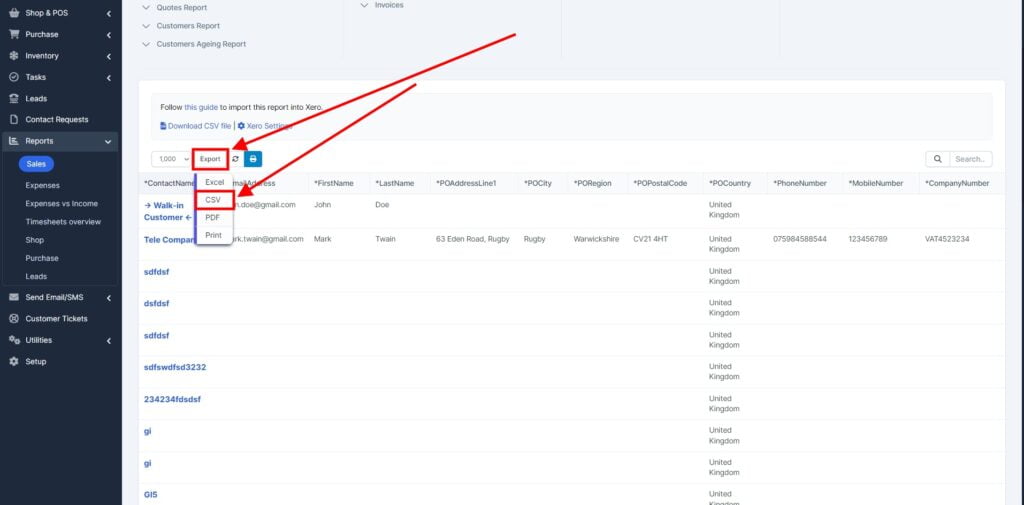The width and height of the screenshot is (1024, 505).
Task: Click the Shop & POS basket icon
Action: 14,13
